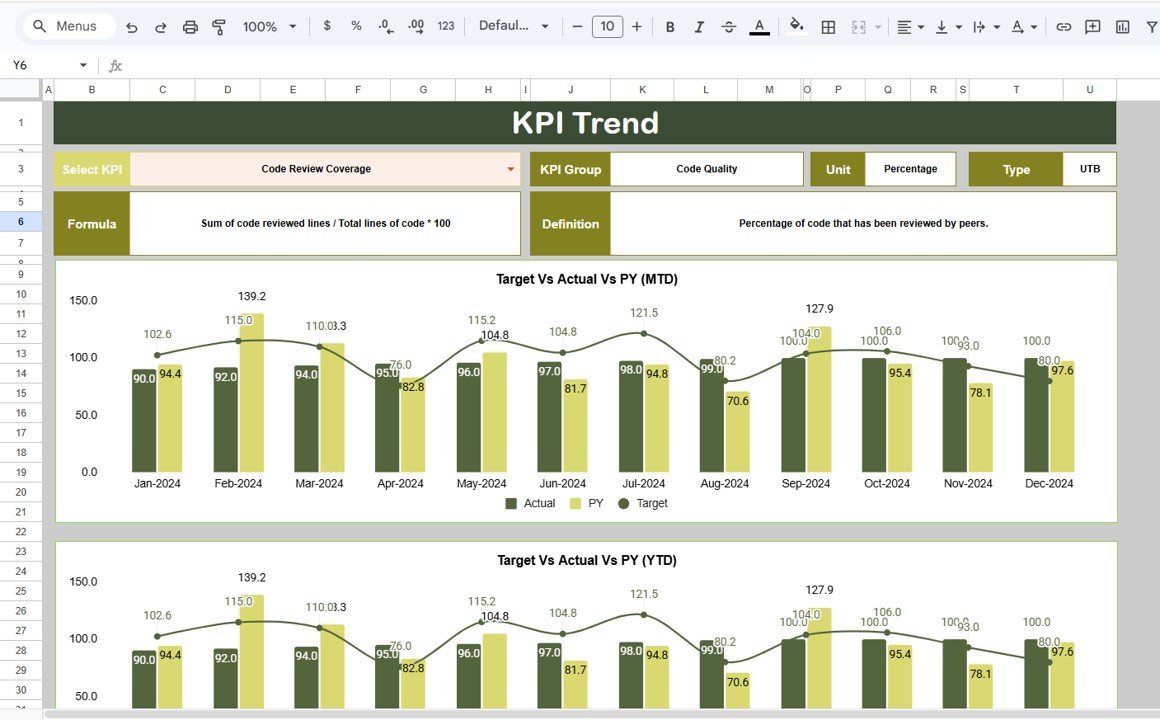This screenshot has height=720, width=1160.
Task: Click the Redo icon
Action: (x=160, y=27)
